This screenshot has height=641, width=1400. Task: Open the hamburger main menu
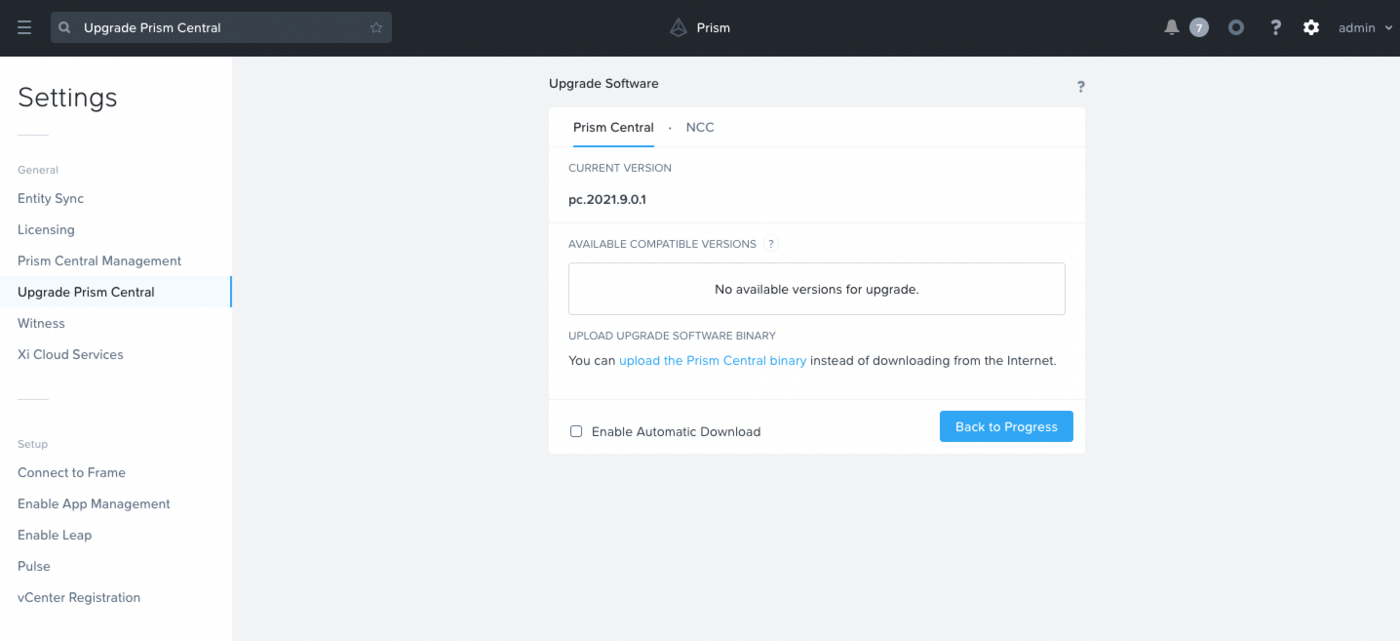click(24, 28)
